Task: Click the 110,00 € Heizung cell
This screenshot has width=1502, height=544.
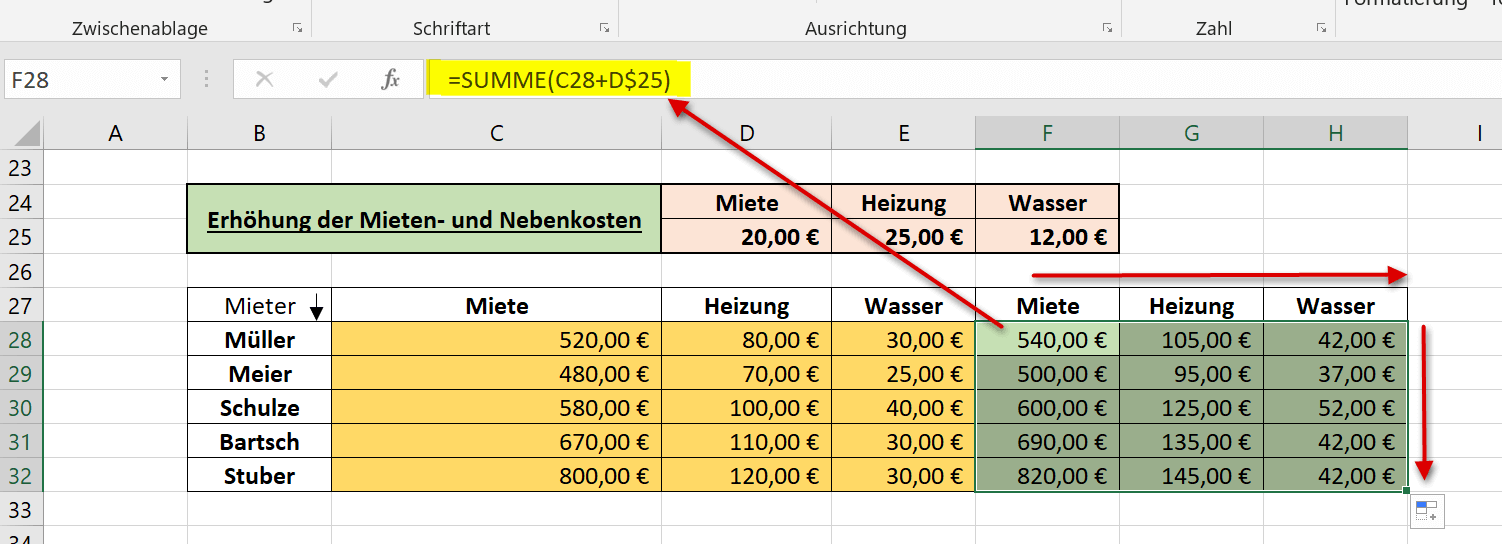Action: pos(746,441)
